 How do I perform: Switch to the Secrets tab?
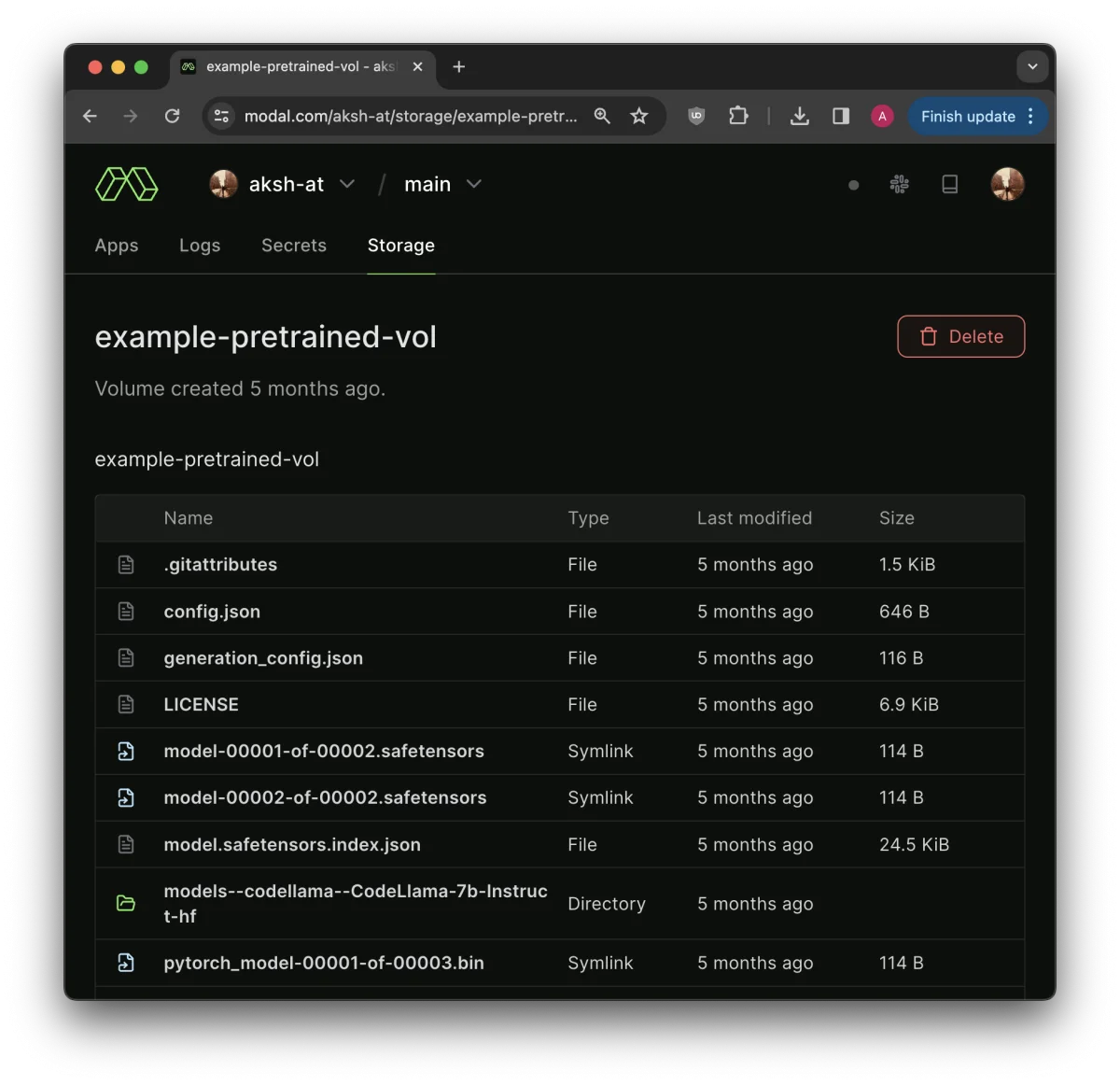coord(294,246)
